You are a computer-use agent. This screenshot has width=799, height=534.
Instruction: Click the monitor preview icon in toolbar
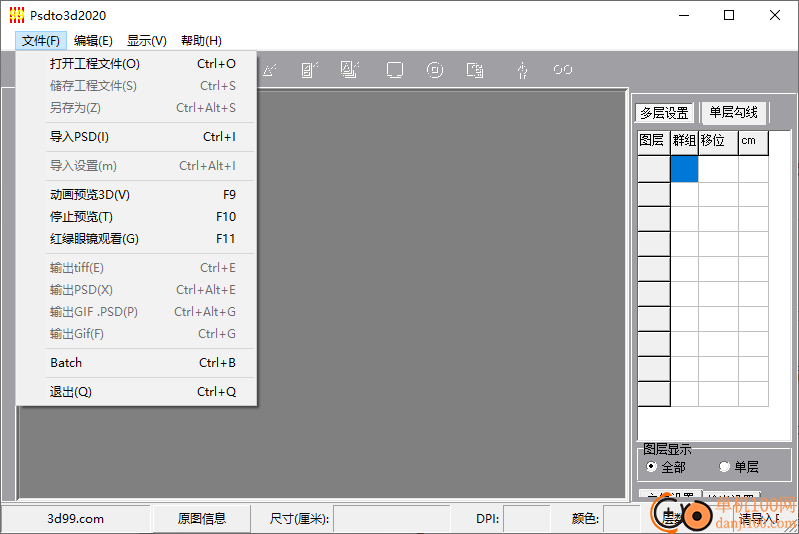click(x=395, y=70)
